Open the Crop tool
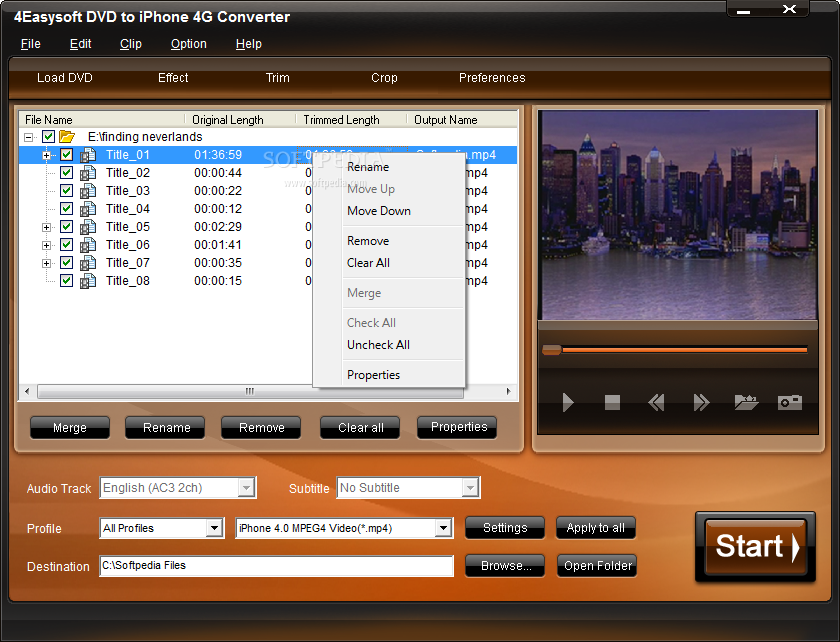Image resolution: width=840 pixels, height=642 pixels. coord(384,78)
